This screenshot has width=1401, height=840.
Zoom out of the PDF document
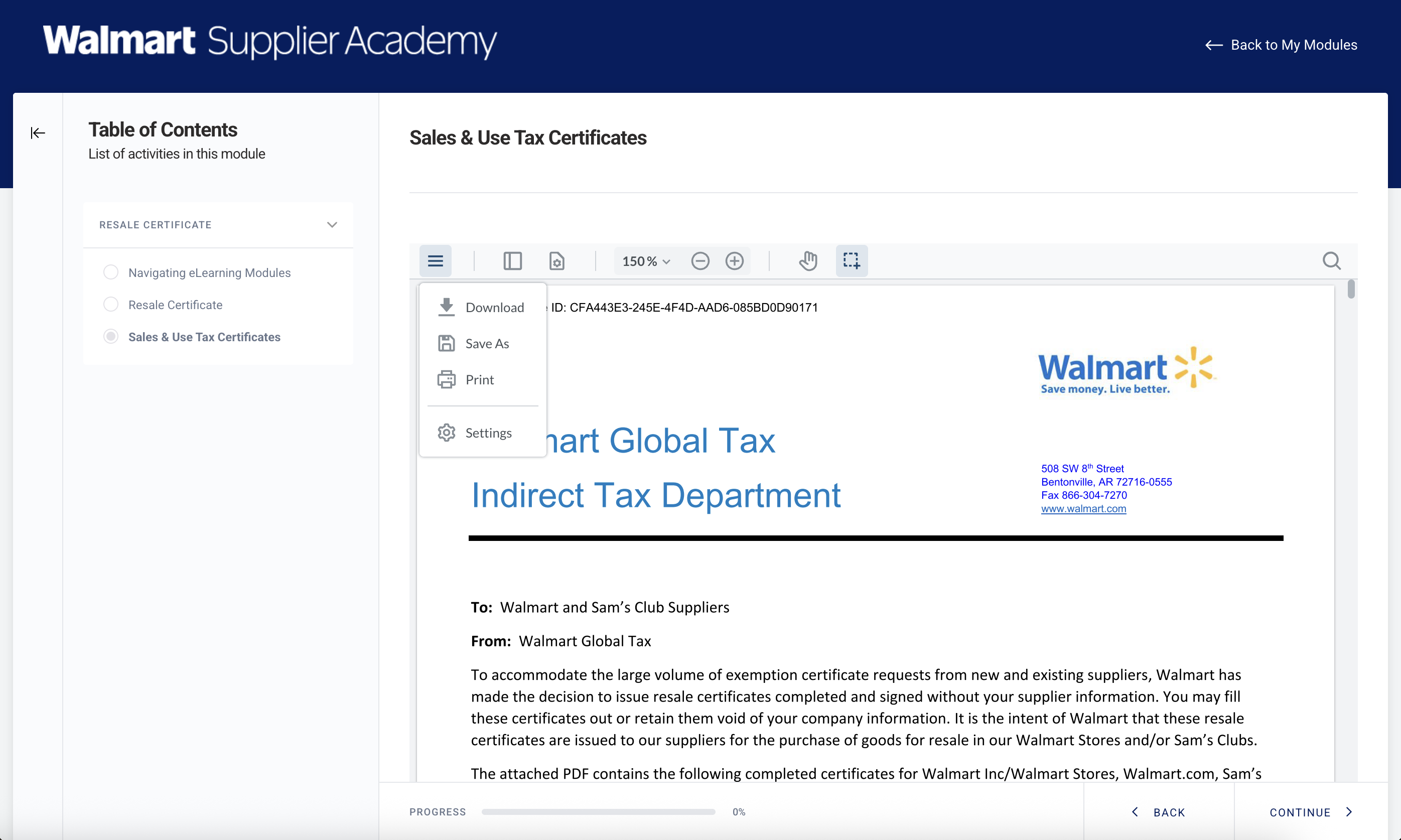(700, 261)
